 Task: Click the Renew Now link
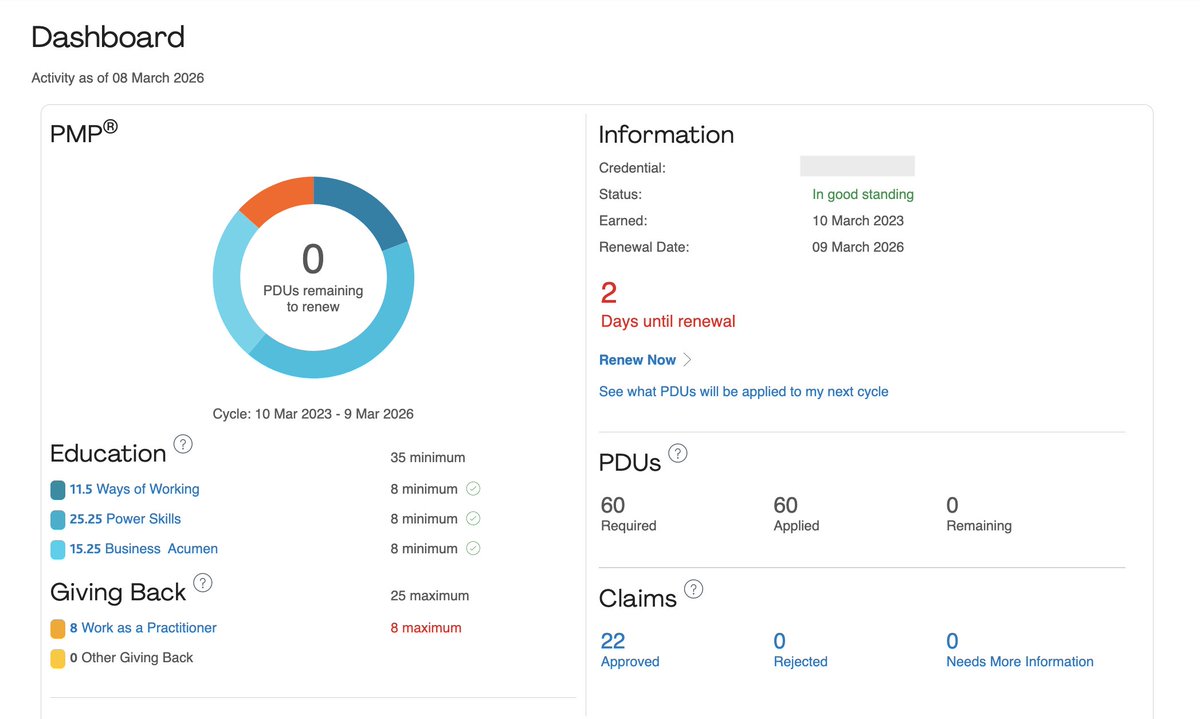pyautogui.click(x=637, y=360)
